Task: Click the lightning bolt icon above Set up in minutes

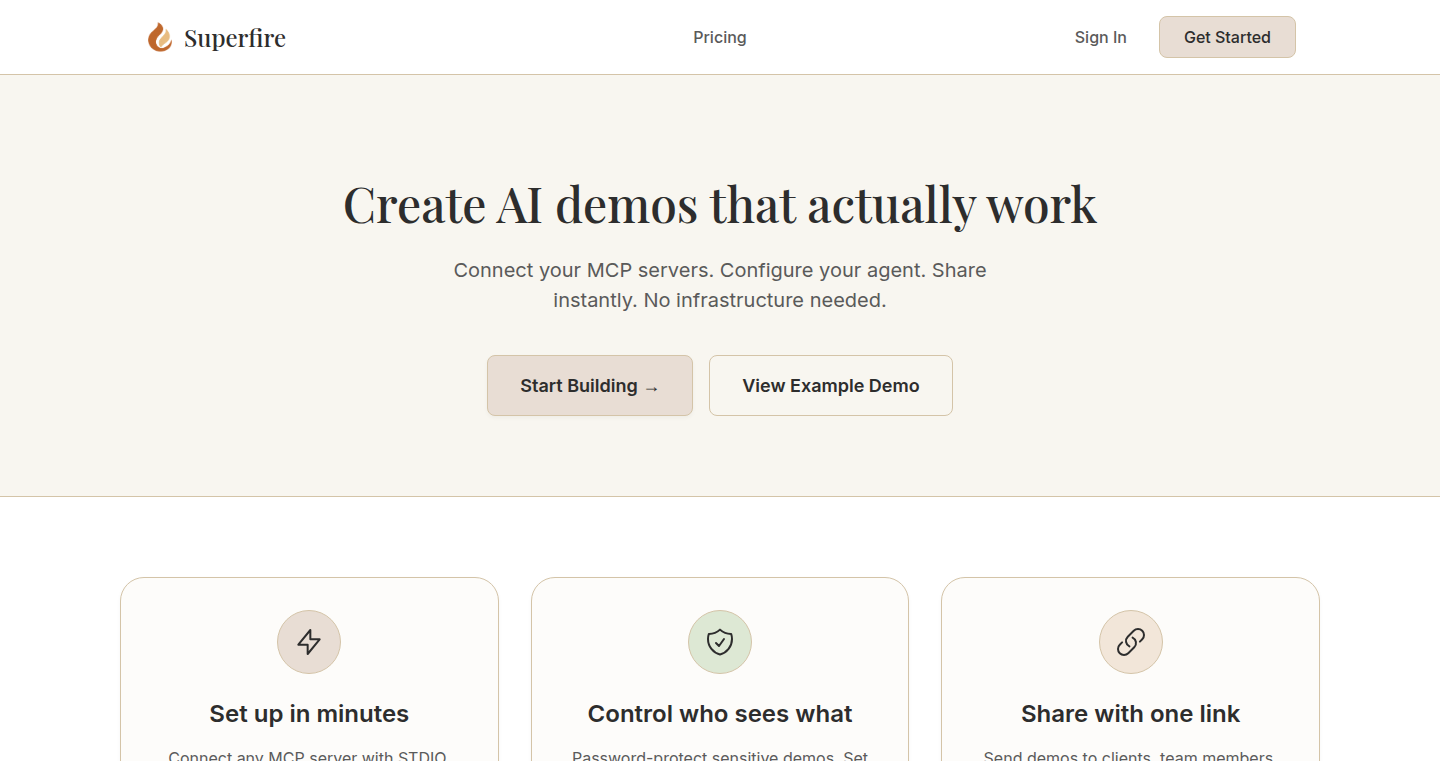Action: 309,642
